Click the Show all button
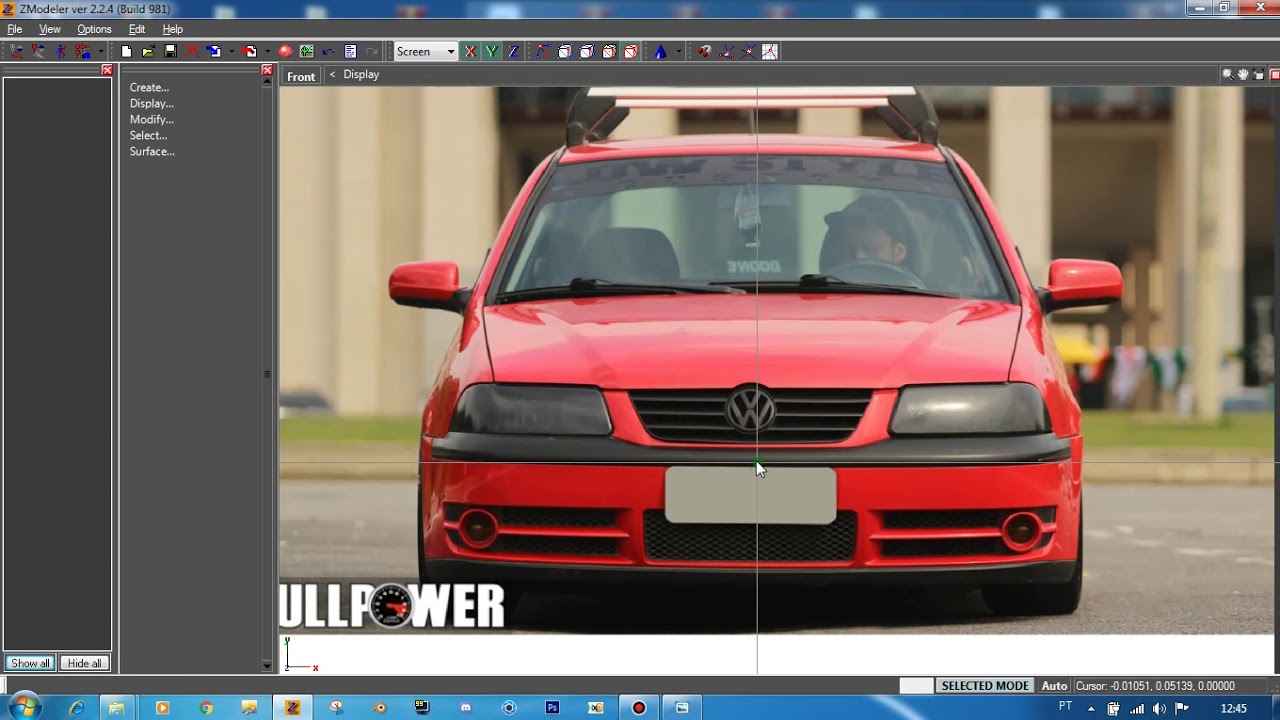This screenshot has height=720, width=1280. tap(30, 663)
